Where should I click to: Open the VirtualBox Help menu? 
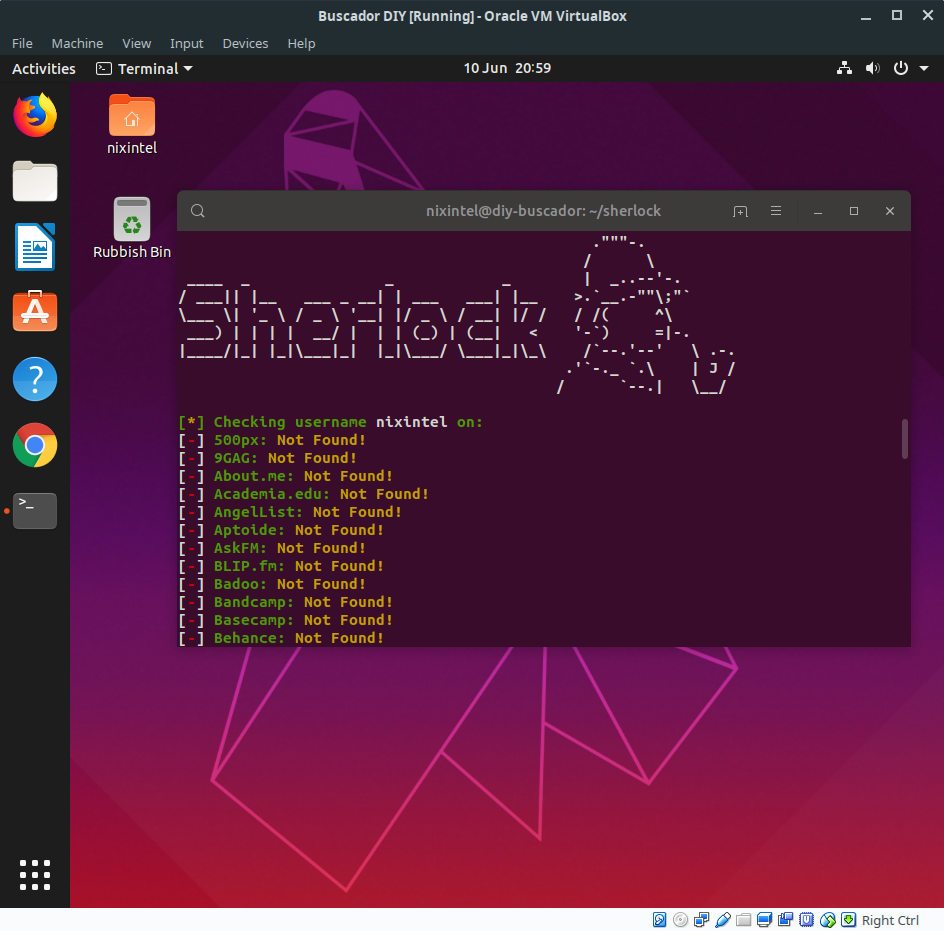coord(301,43)
